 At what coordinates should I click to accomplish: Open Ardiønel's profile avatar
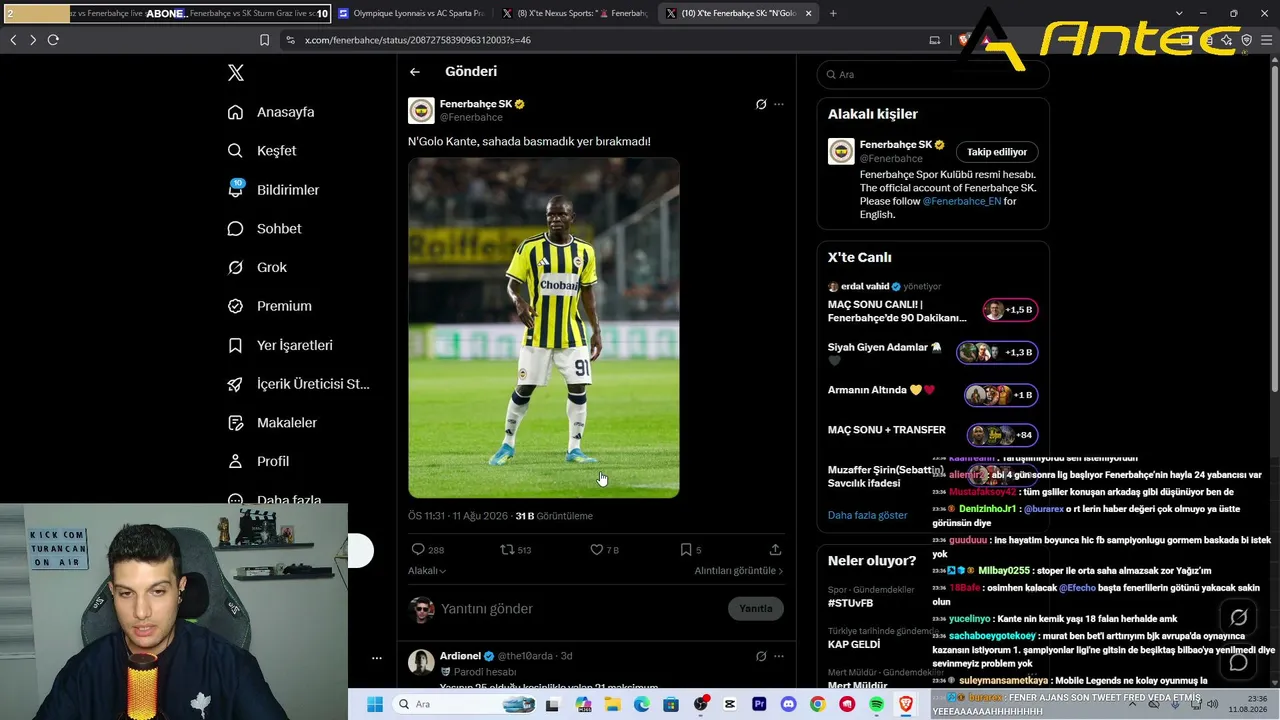pyautogui.click(x=421, y=662)
